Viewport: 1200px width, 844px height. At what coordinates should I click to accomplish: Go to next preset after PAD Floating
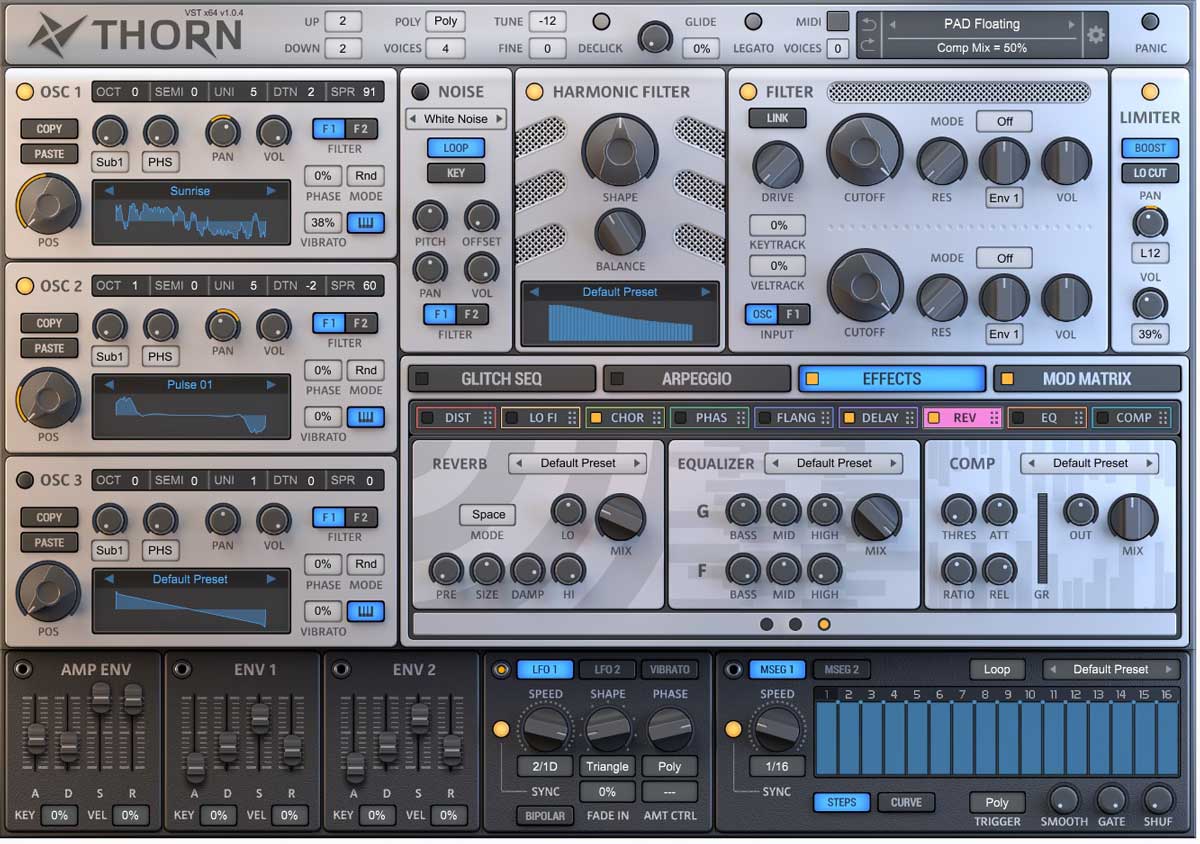tap(1072, 24)
